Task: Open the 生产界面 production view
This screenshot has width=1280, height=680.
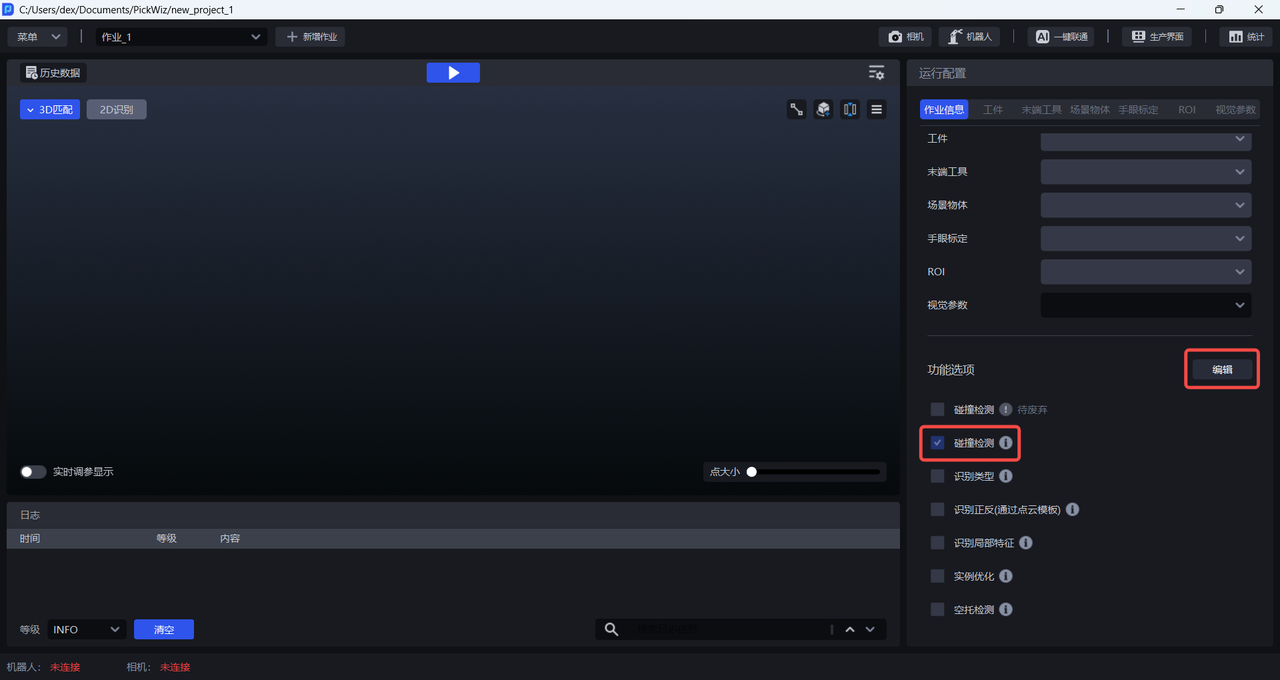Action: pyautogui.click(x=1157, y=37)
